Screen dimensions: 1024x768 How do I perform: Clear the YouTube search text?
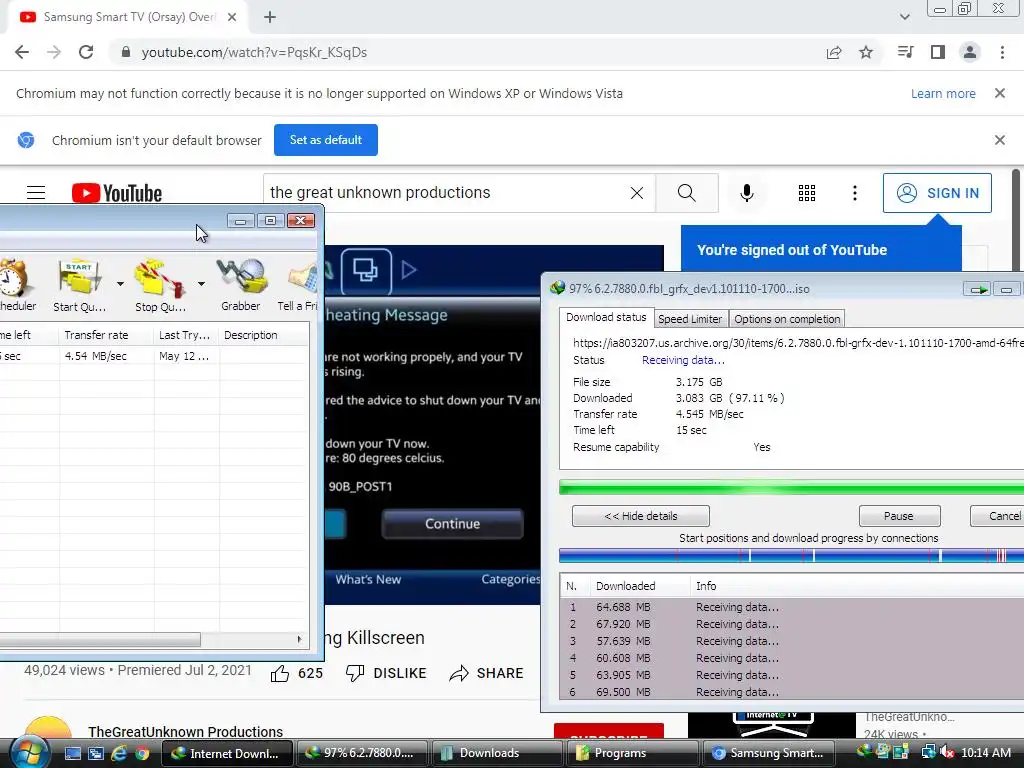[637, 193]
